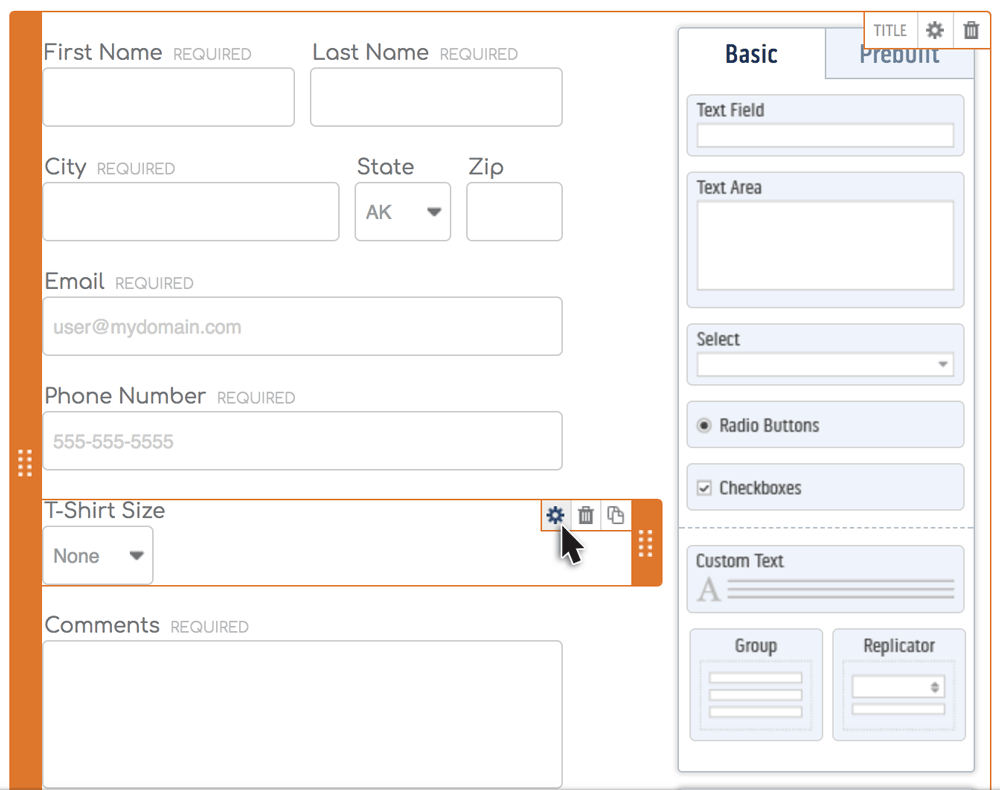Image resolution: width=1000 pixels, height=790 pixels.
Task: Select the Radio Buttons element
Action: tap(825, 424)
